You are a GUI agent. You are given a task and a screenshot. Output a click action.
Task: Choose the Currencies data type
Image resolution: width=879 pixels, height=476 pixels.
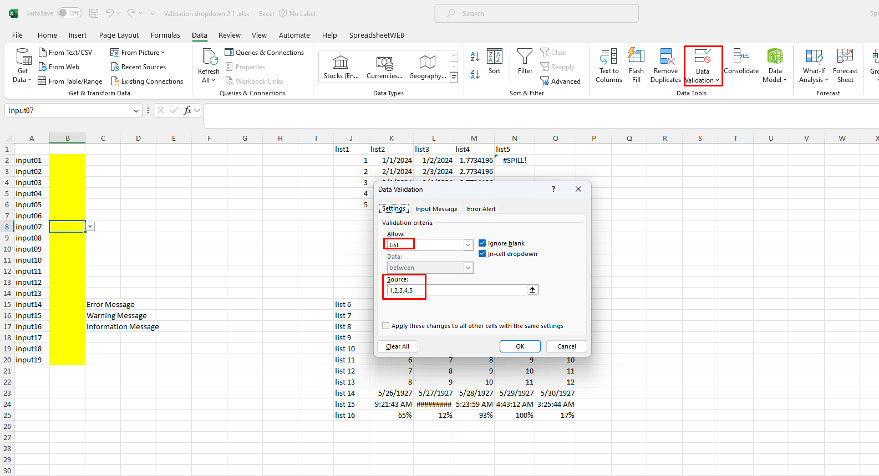384,67
